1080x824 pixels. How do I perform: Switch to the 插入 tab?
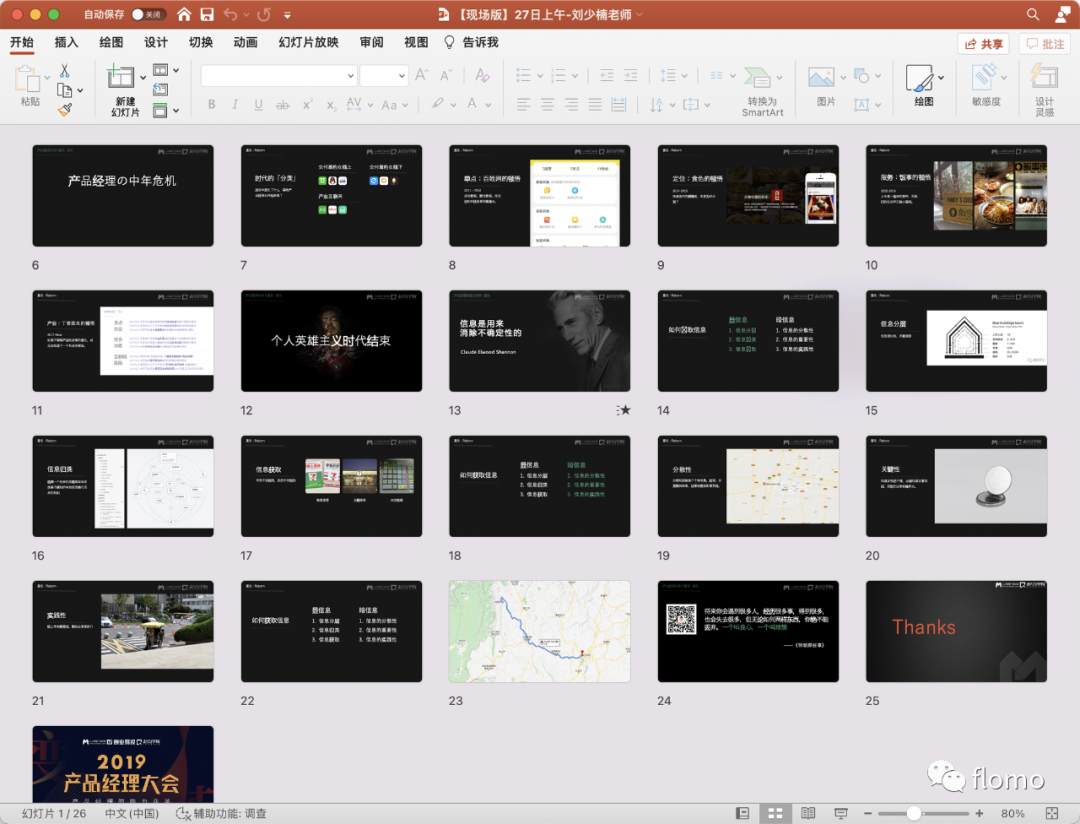66,43
